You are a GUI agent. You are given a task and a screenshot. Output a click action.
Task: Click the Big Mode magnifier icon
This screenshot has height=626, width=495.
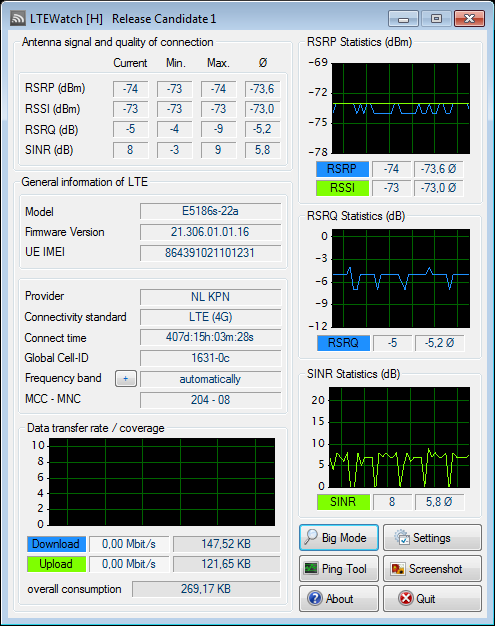(x=311, y=537)
